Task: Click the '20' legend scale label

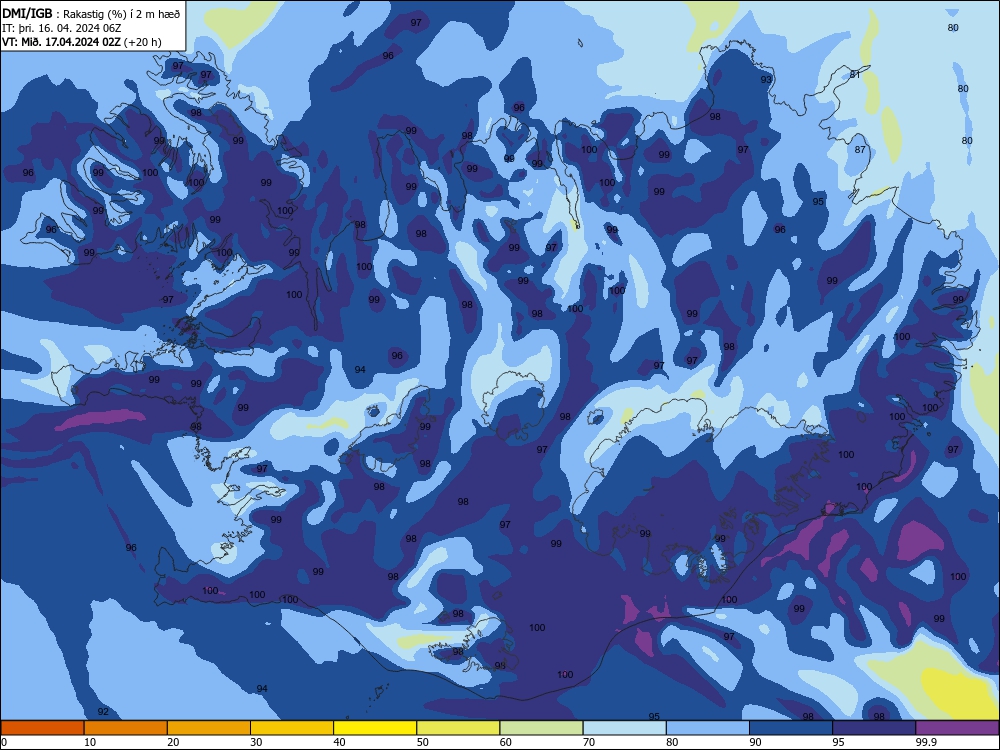Action: click(173, 742)
